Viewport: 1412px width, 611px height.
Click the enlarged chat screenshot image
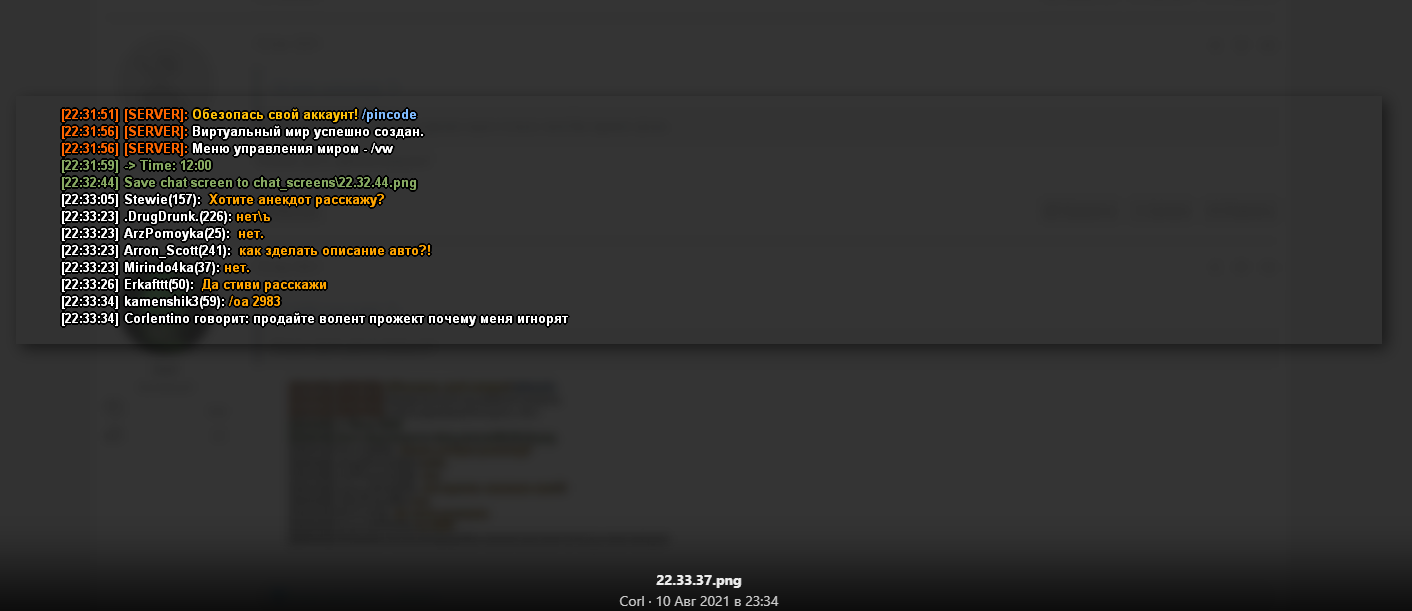click(x=699, y=220)
